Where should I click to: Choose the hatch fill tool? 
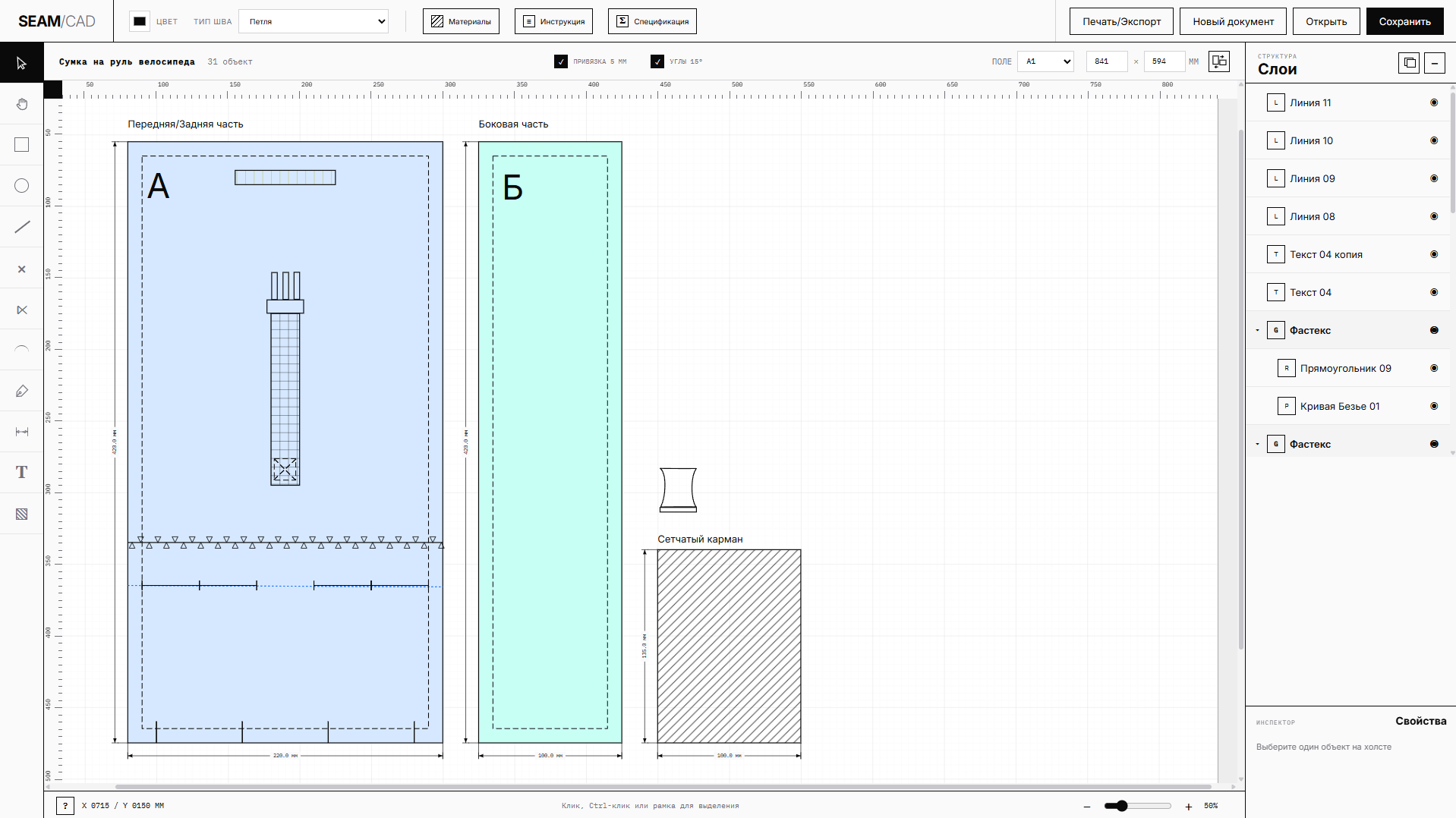pos(21,514)
